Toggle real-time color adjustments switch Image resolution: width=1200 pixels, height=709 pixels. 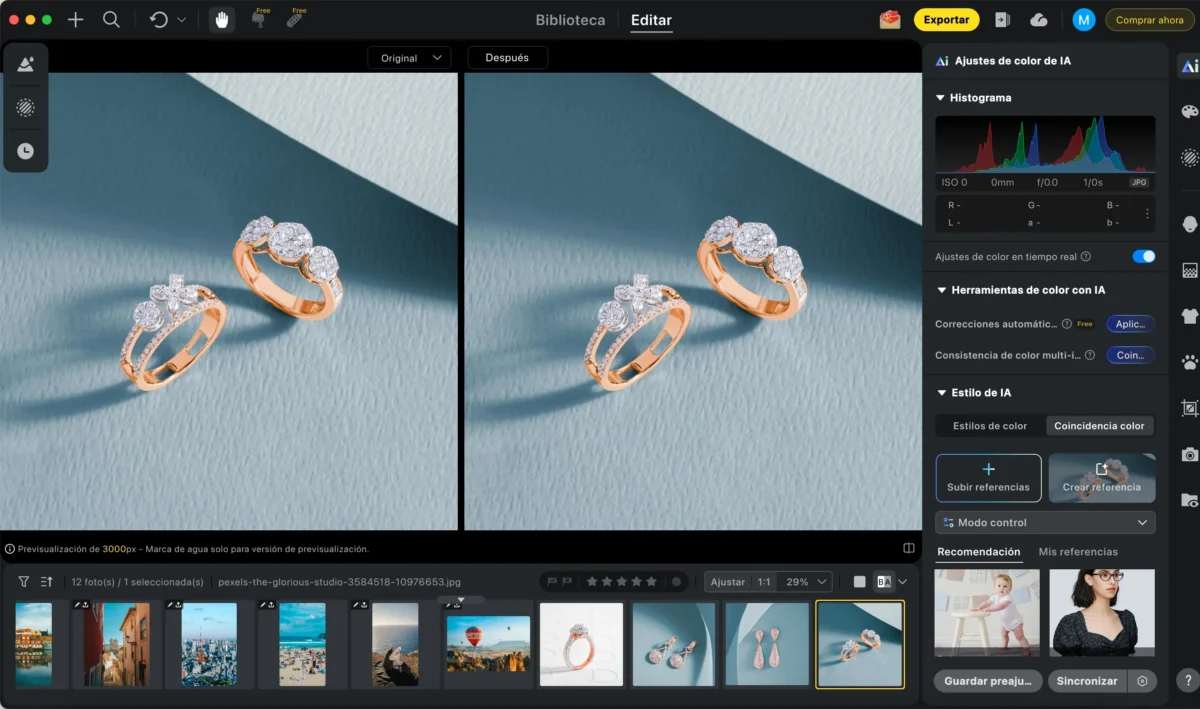[1143, 257]
